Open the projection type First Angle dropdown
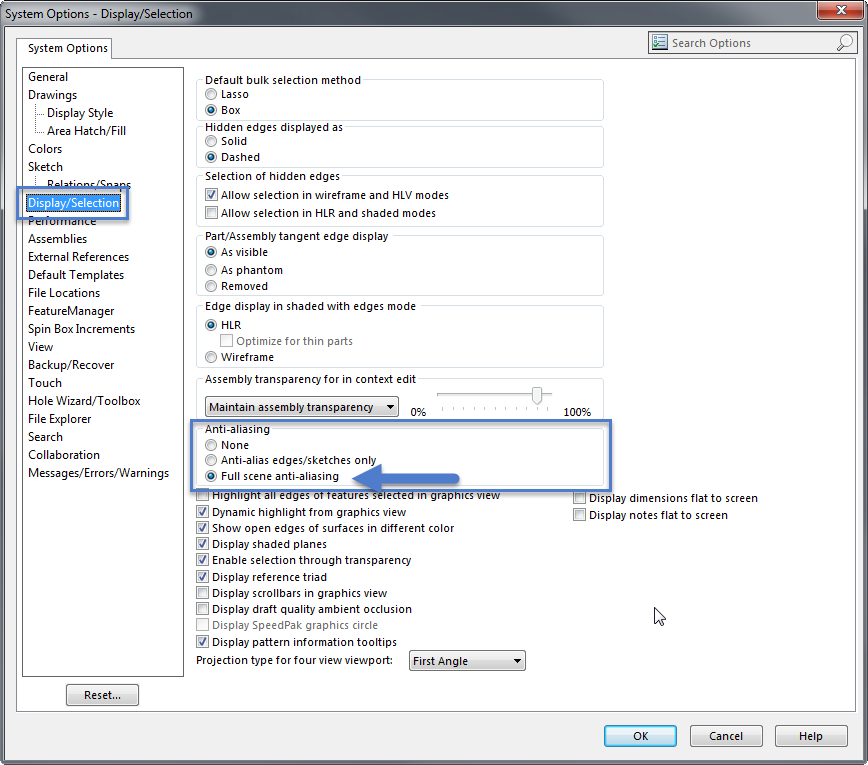Image resolution: width=868 pixels, height=765 pixels. coord(466,660)
